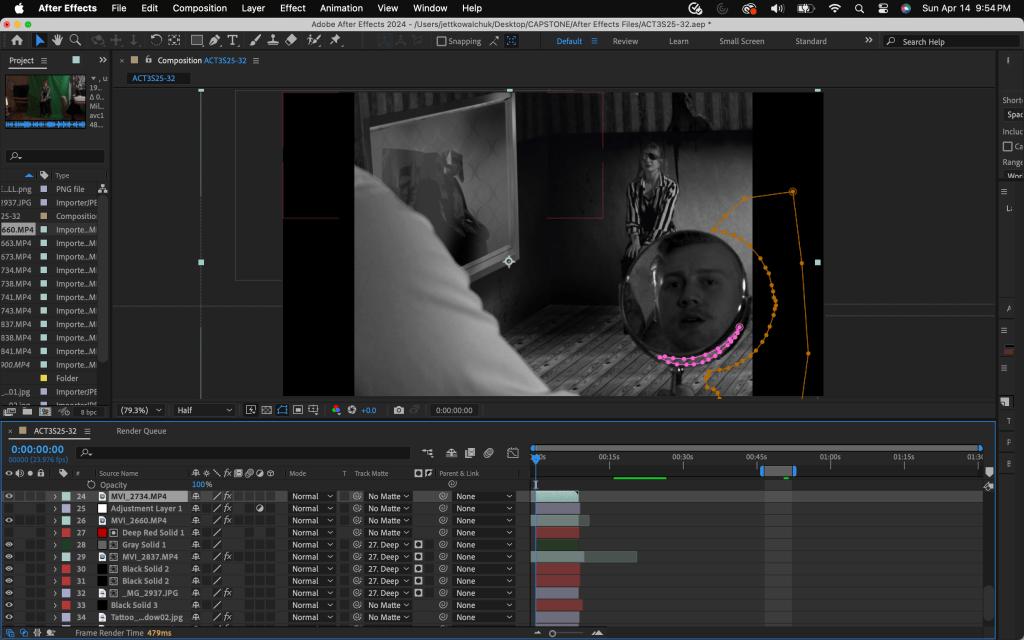Select the Pen tool
1024x640 pixels.
point(215,41)
